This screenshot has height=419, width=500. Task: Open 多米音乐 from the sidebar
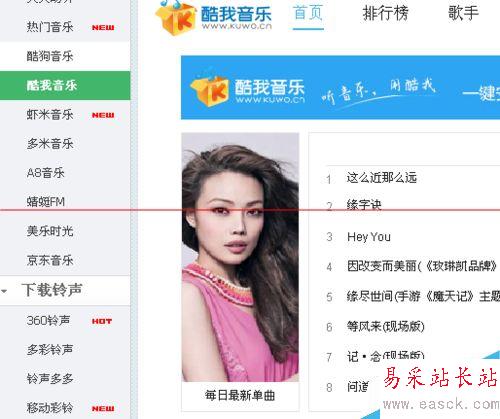click(65, 144)
